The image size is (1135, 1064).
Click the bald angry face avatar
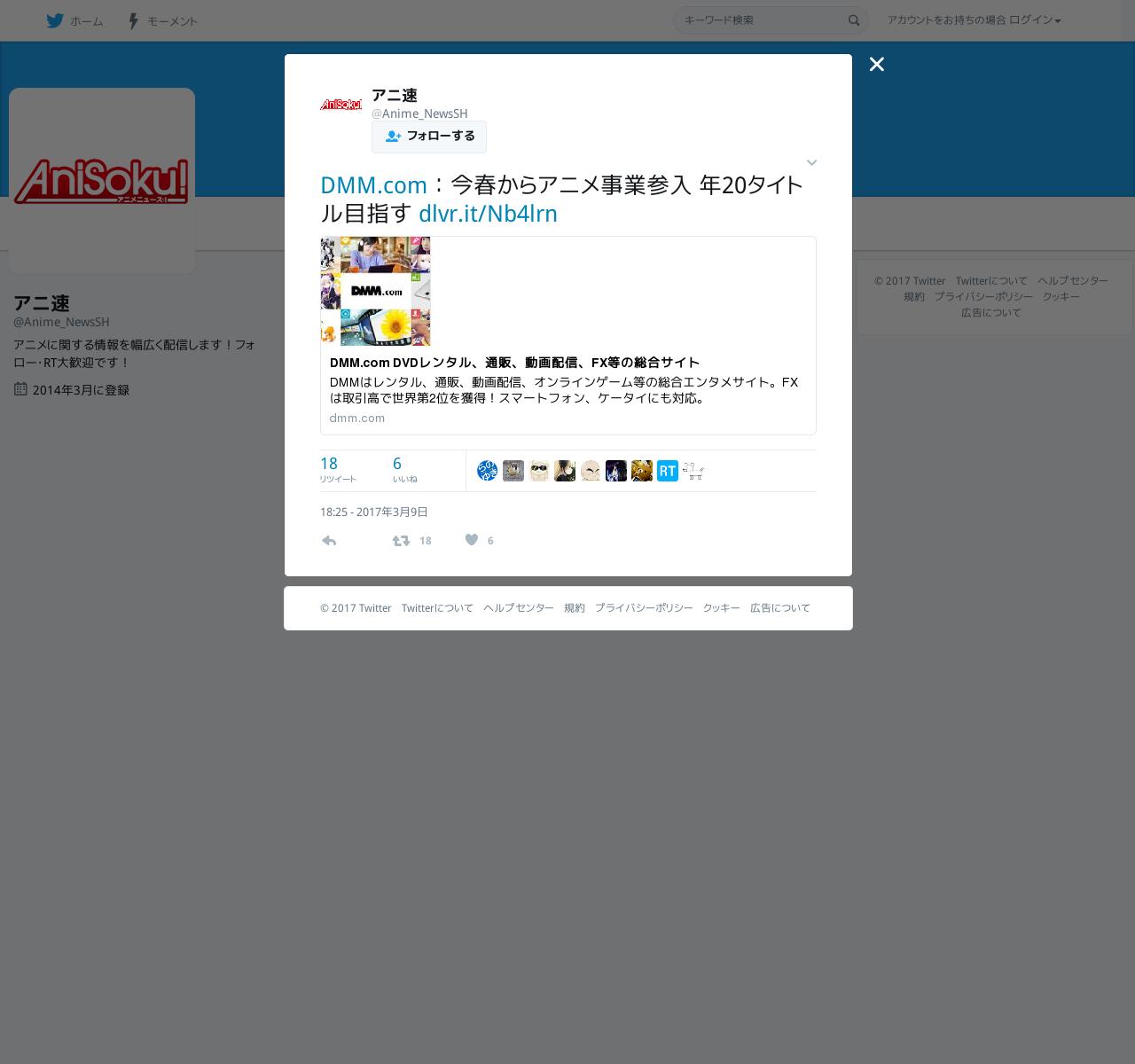tap(591, 471)
